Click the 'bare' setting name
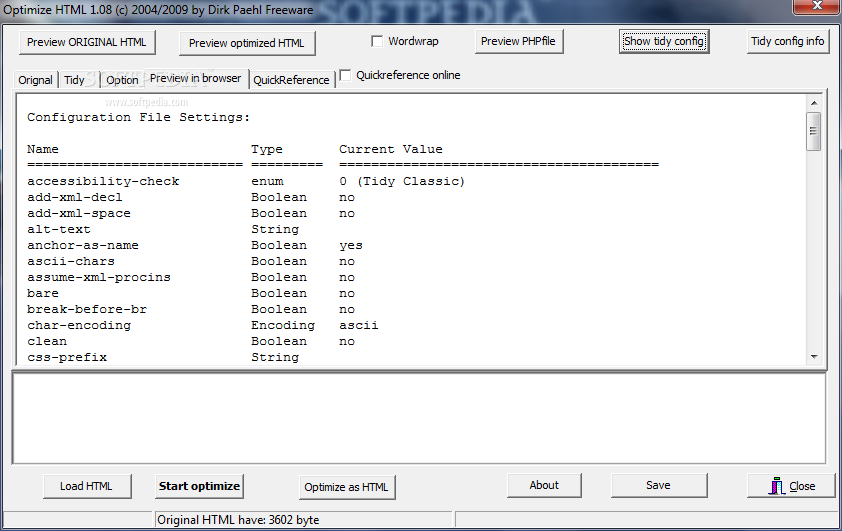The image size is (842, 531). pos(43,293)
